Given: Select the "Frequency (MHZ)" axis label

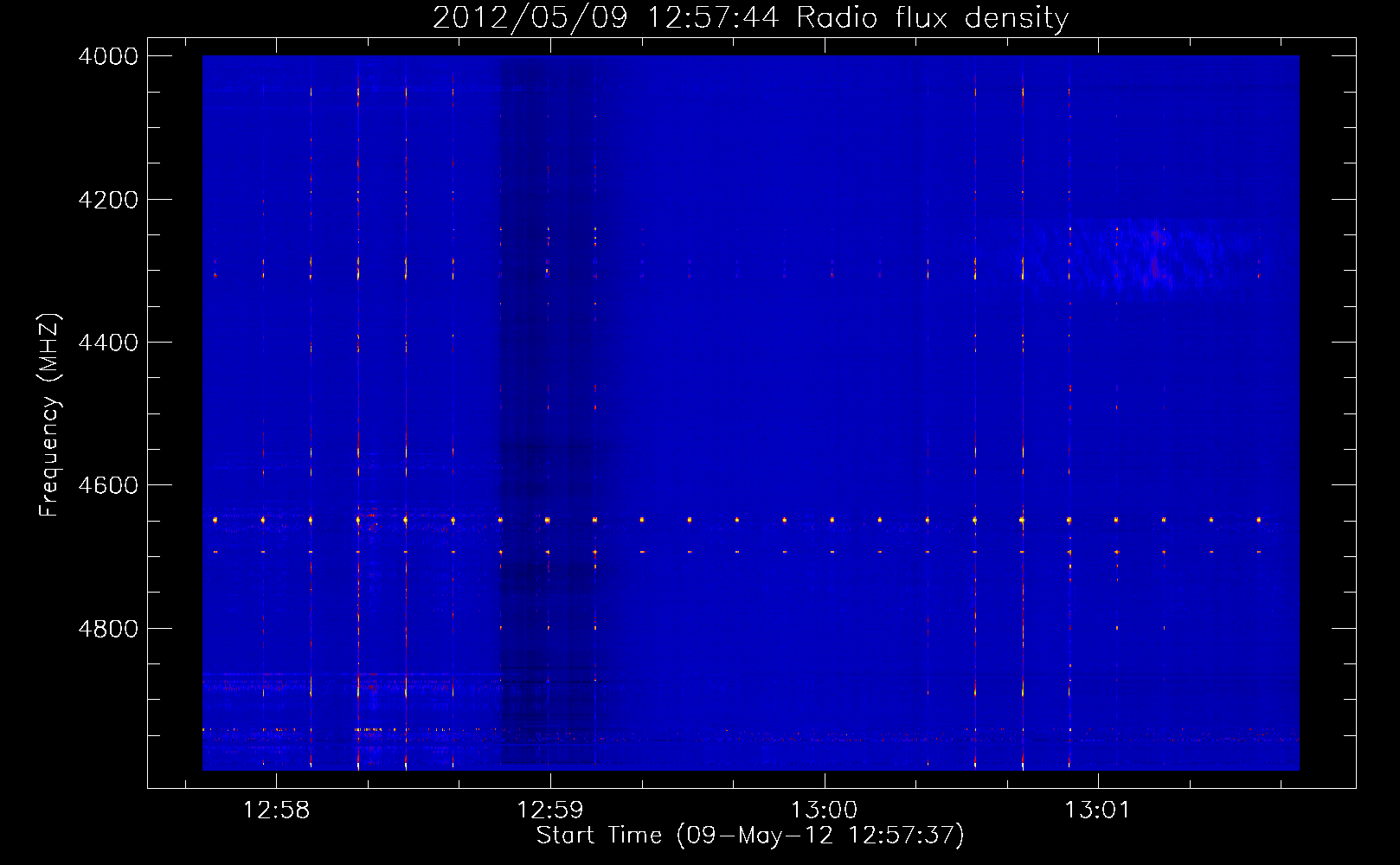Looking at the screenshot, I should click(x=49, y=415).
